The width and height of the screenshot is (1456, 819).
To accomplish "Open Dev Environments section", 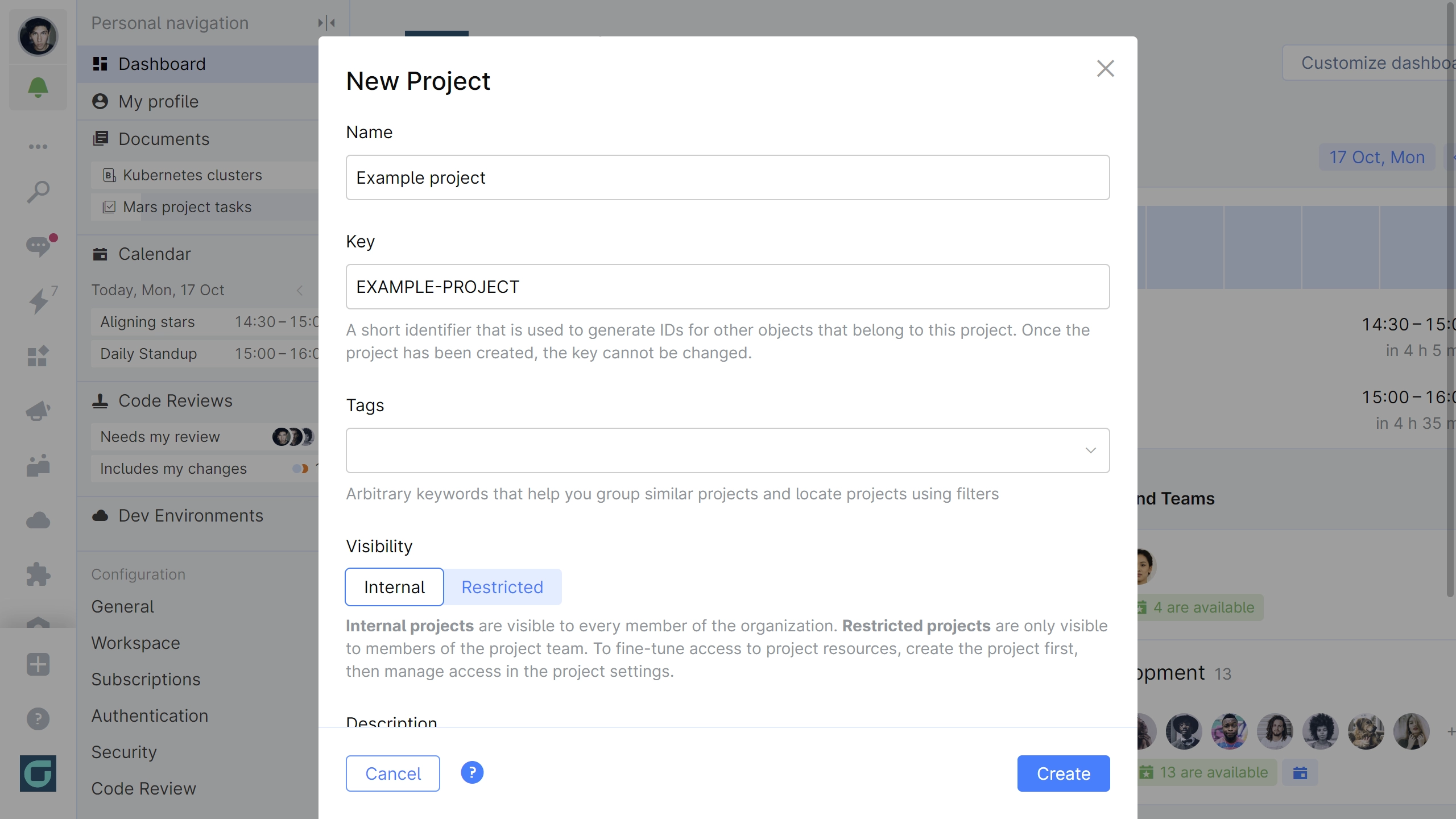I will tap(191, 515).
